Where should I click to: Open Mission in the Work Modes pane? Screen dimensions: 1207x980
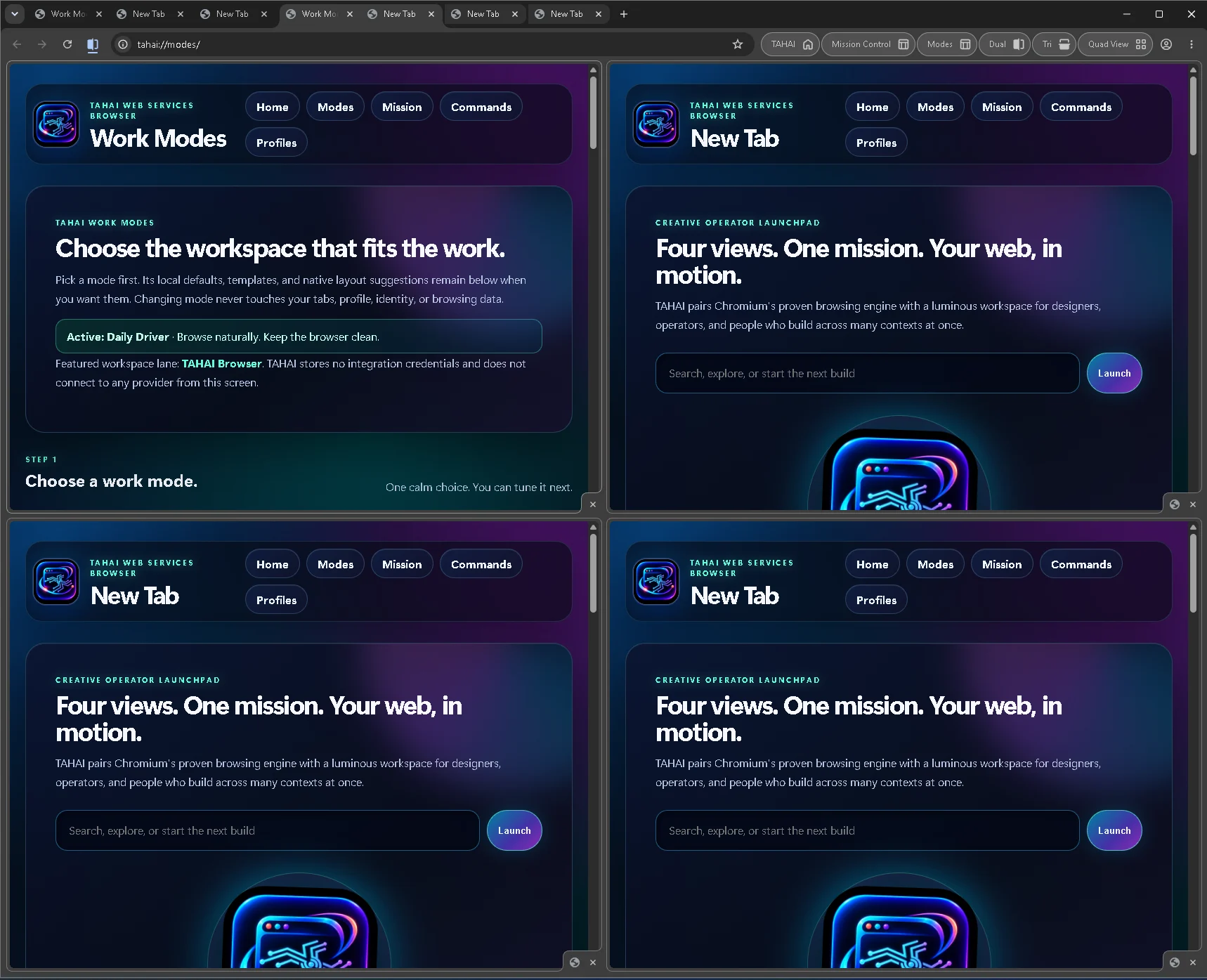[x=402, y=107]
